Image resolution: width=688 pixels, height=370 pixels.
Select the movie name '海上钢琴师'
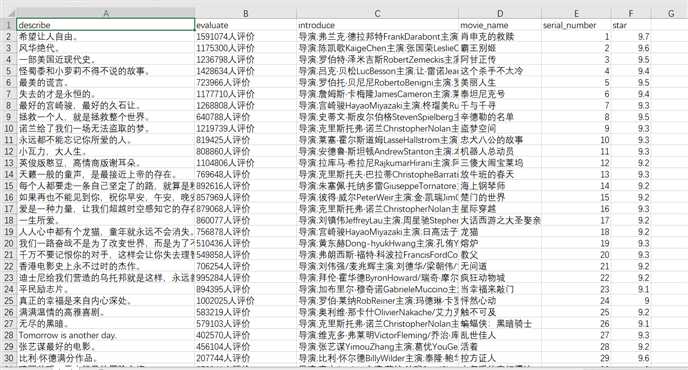[x=500, y=186]
